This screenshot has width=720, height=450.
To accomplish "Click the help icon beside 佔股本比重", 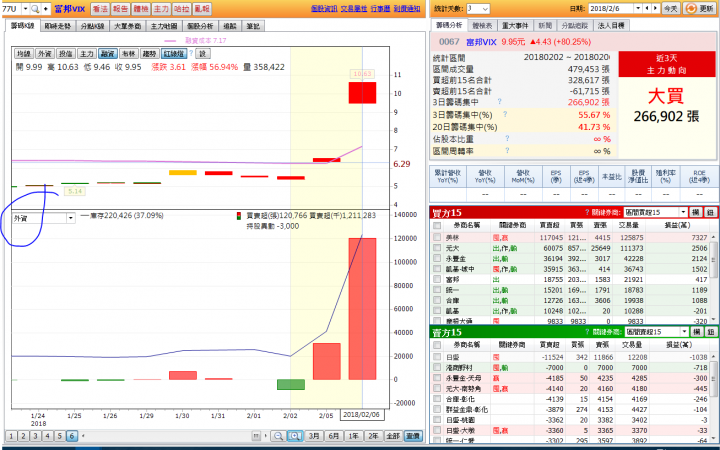I will point(507,138).
